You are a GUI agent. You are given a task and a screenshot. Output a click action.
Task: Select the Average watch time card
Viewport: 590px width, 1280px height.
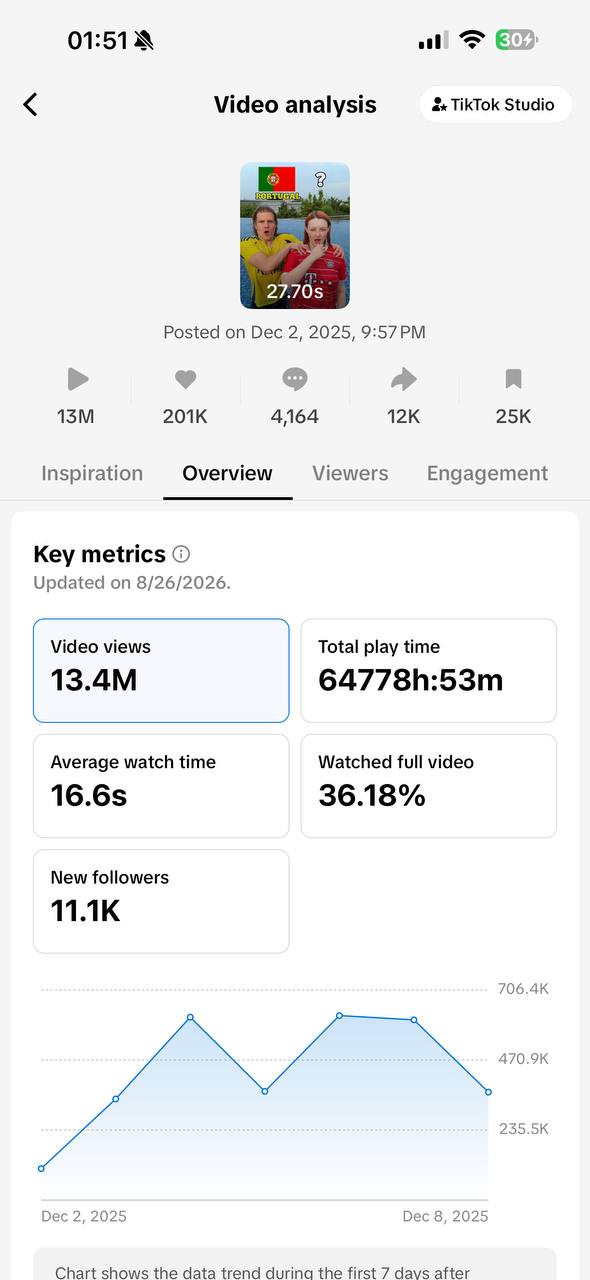161,786
